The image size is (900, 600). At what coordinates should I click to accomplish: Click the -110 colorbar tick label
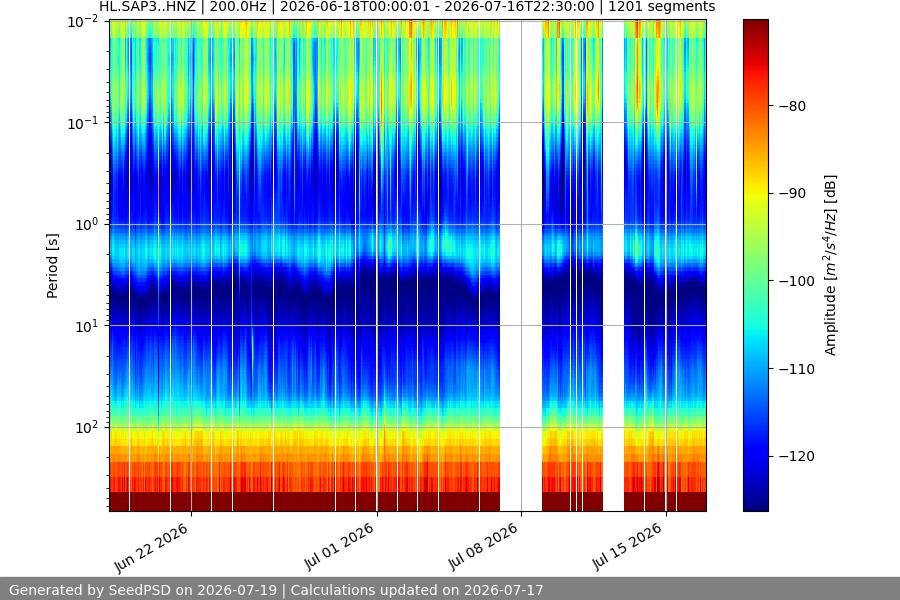coord(797,369)
